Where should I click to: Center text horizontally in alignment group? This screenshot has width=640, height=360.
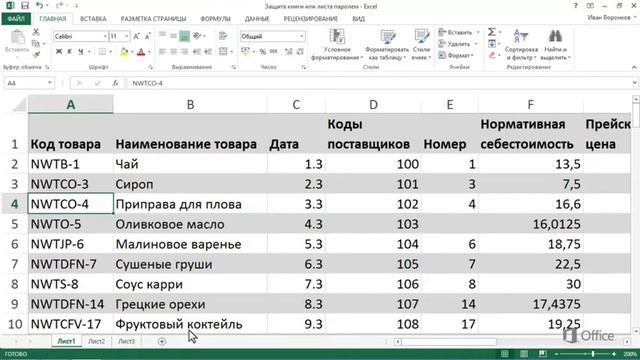pyautogui.click(x=173, y=52)
